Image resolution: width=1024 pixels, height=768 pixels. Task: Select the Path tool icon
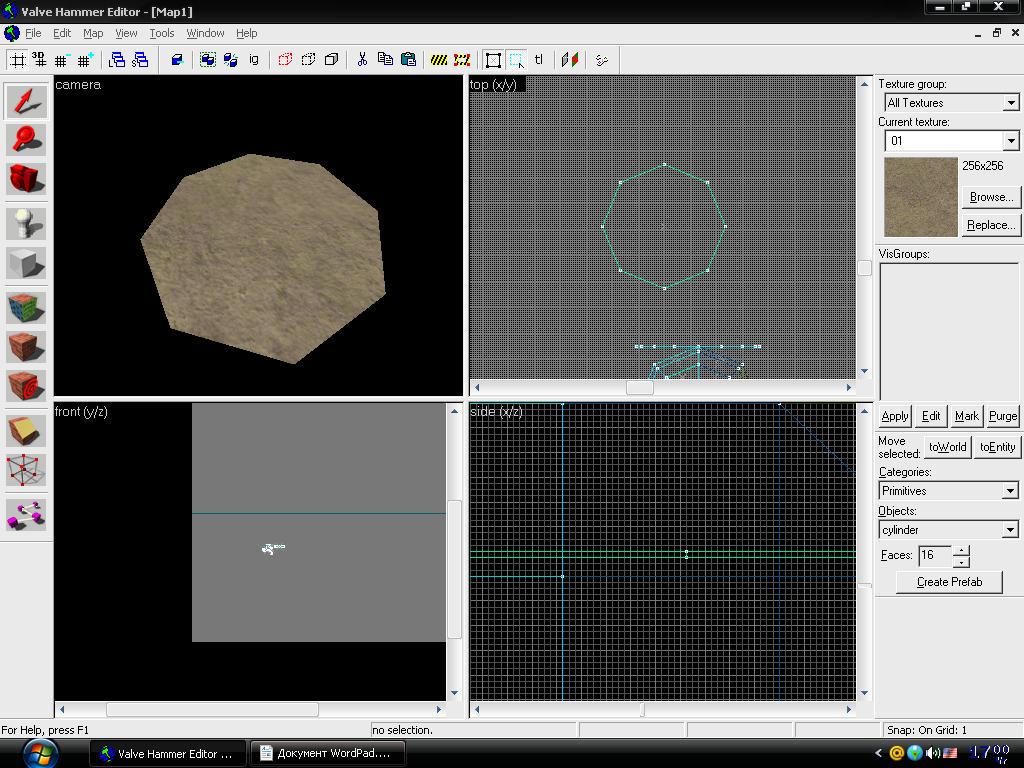(x=26, y=515)
